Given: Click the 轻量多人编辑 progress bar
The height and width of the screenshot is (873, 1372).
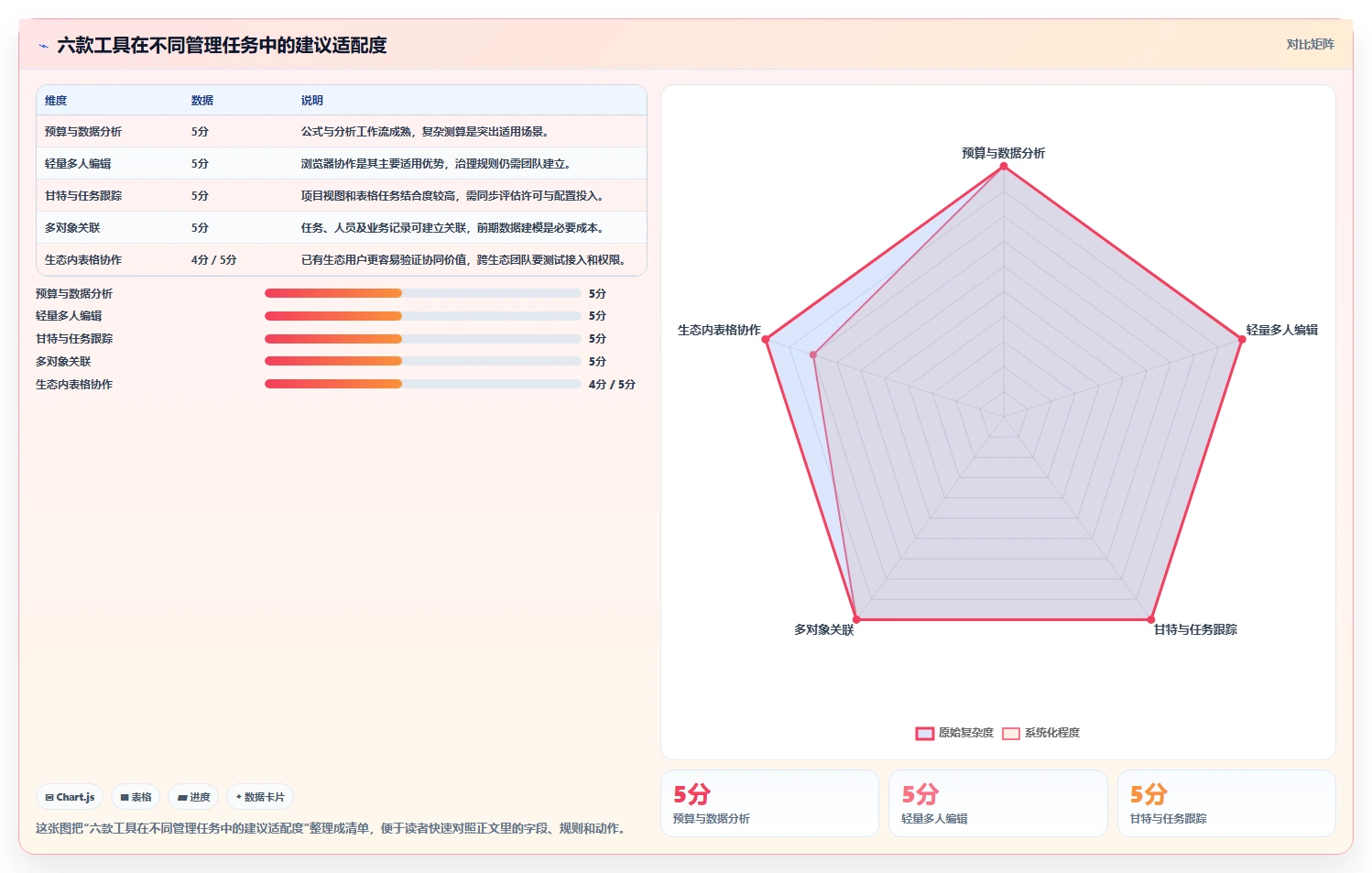Looking at the screenshot, I should 422,316.
